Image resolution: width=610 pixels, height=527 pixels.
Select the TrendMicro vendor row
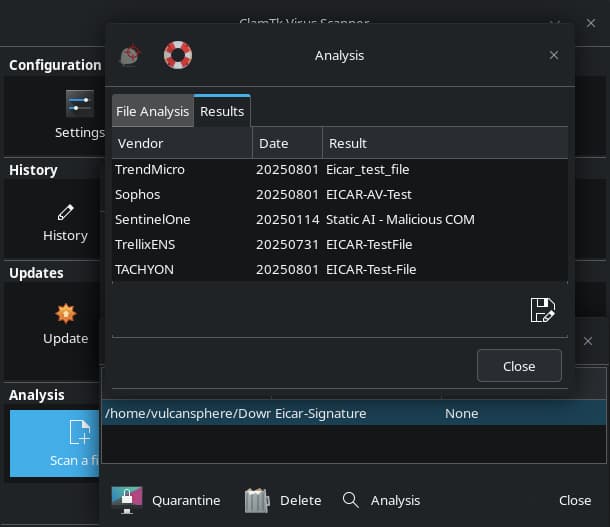pyautogui.click(x=340, y=169)
